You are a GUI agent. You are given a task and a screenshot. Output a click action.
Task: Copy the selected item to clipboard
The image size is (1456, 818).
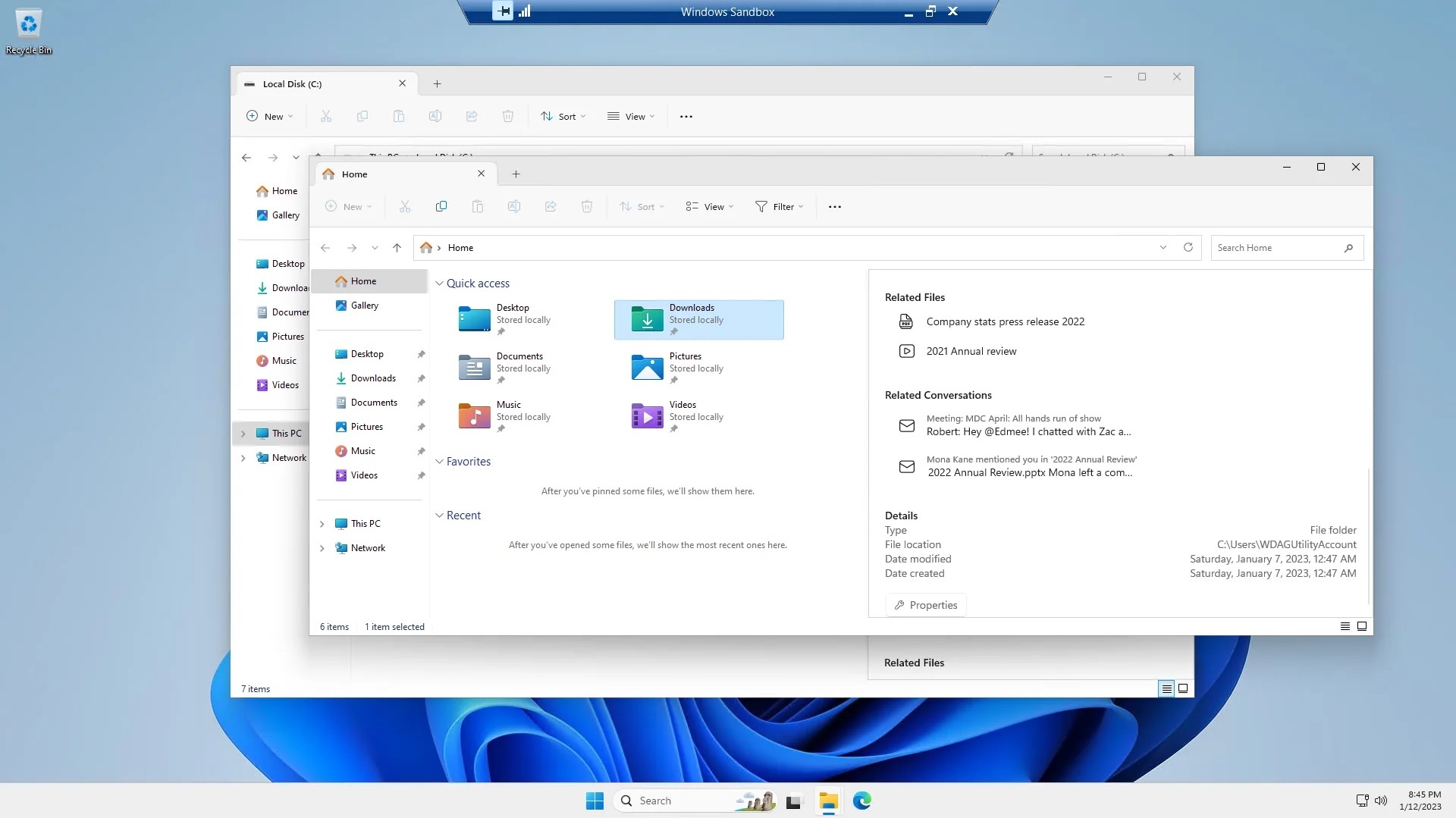[441, 206]
